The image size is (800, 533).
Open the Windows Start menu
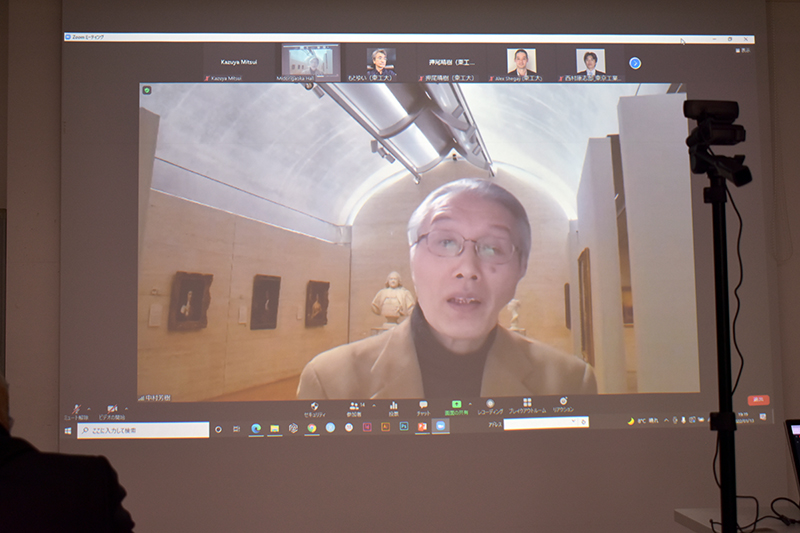68,431
